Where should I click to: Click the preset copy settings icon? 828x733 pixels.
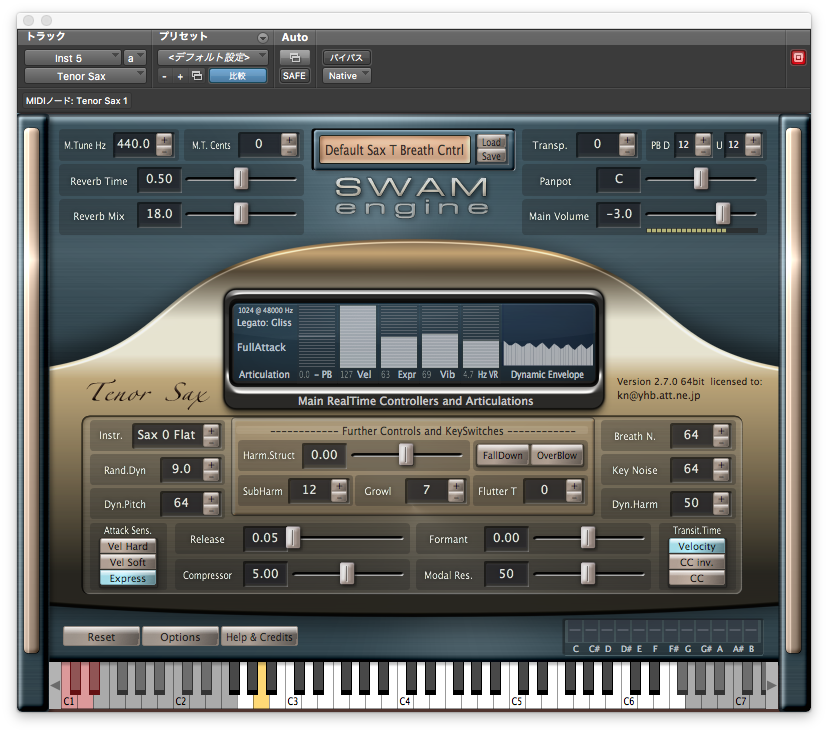click(197, 76)
